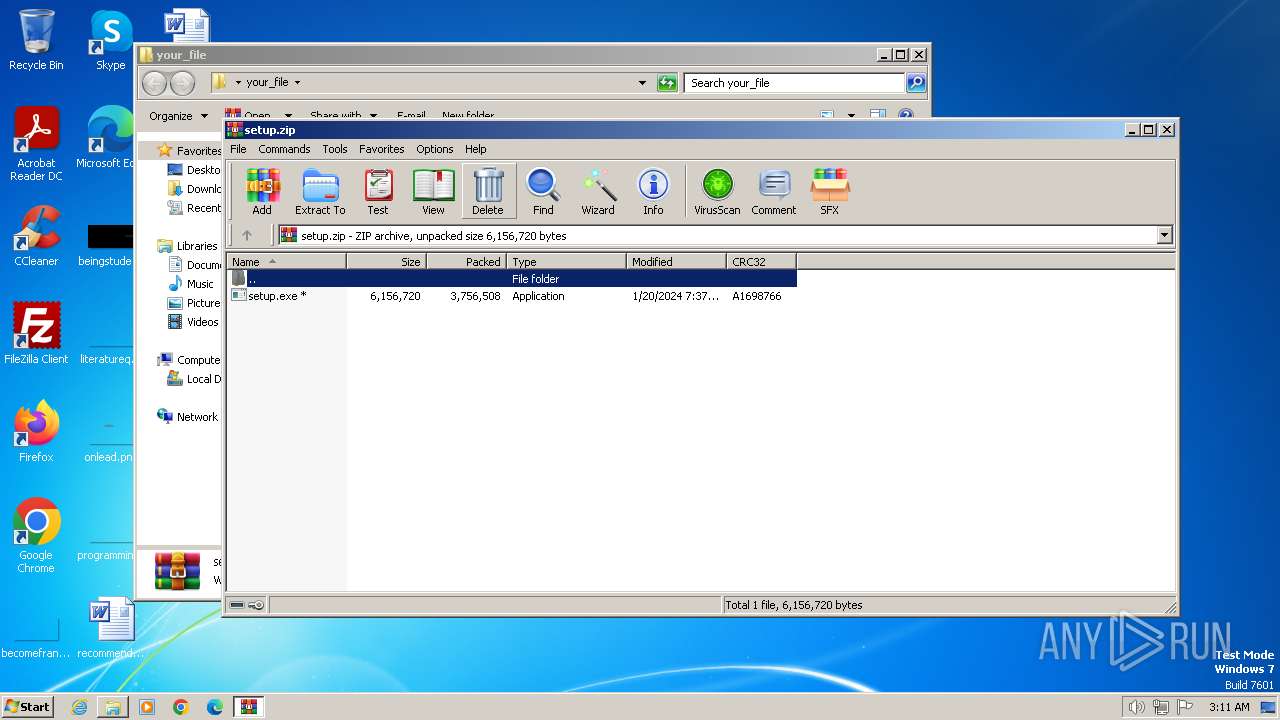Open the Find tool in WinRAR
This screenshot has height=720, width=1280.
(543, 191)
